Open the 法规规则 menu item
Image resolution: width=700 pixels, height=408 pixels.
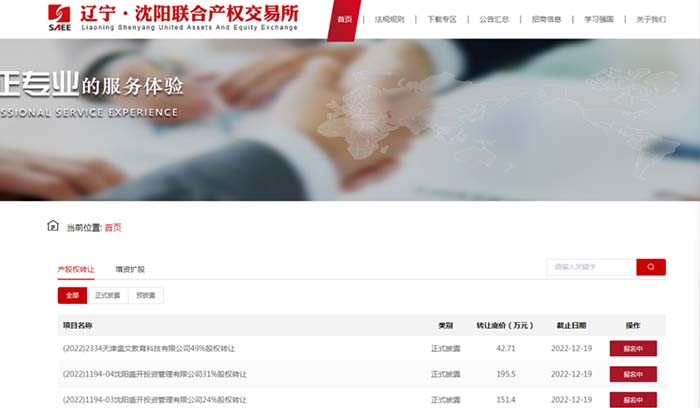pos(389,19)
